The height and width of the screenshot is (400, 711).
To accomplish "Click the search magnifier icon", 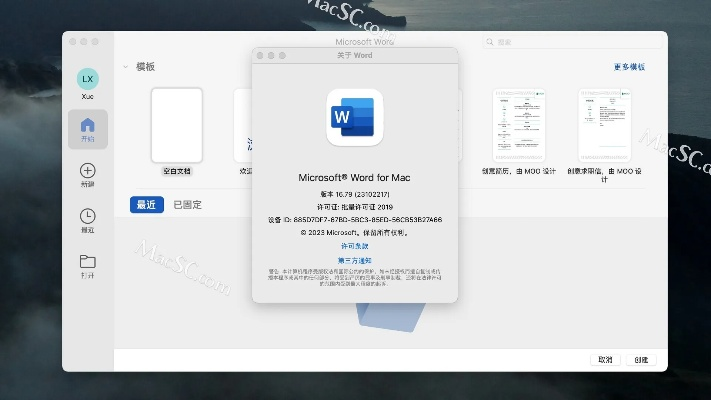I will tap(490, 42).
